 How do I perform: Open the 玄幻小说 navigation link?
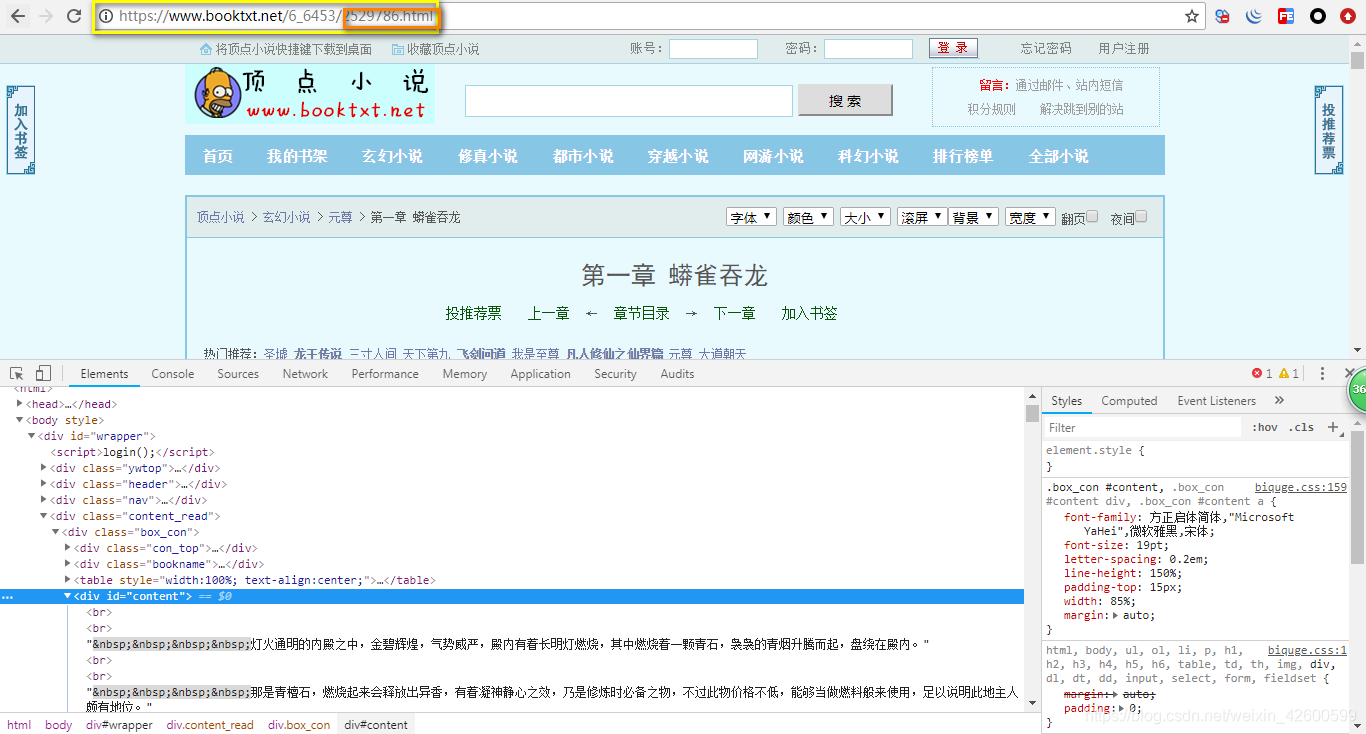pos(392,156)
